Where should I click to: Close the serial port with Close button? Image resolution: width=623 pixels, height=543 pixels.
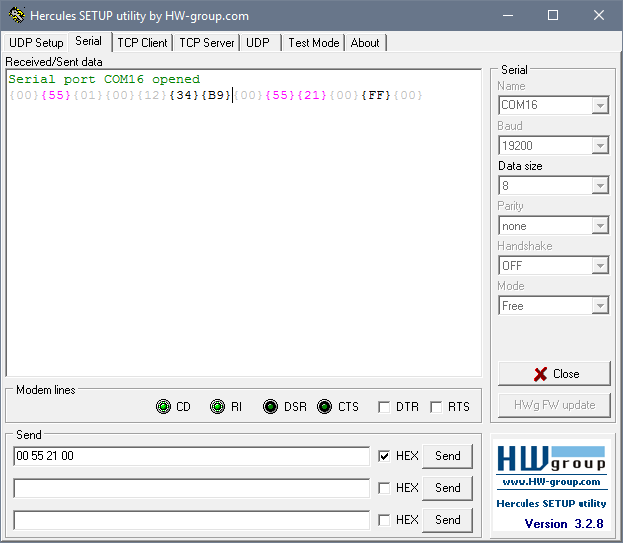click(x=554, y=374)
